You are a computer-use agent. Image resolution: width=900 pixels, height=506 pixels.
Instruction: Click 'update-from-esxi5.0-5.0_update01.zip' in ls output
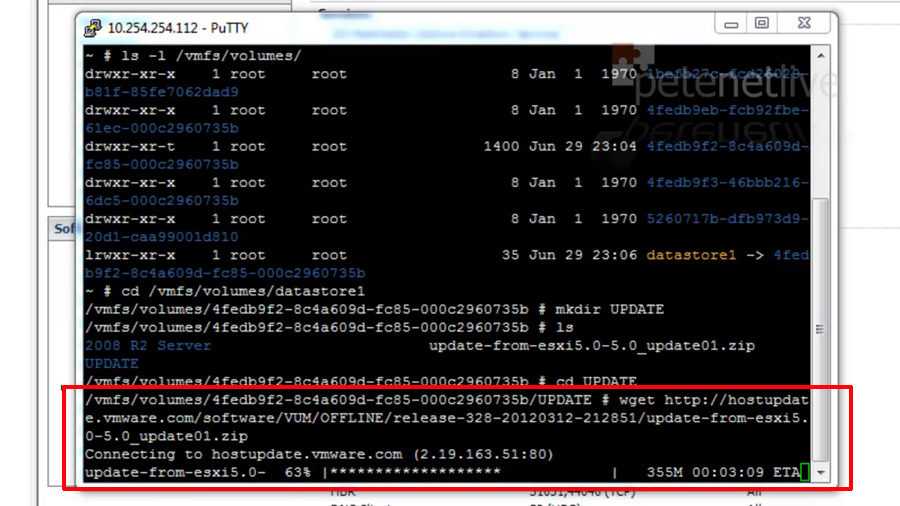pyautogui.click(x=592, y=345)
